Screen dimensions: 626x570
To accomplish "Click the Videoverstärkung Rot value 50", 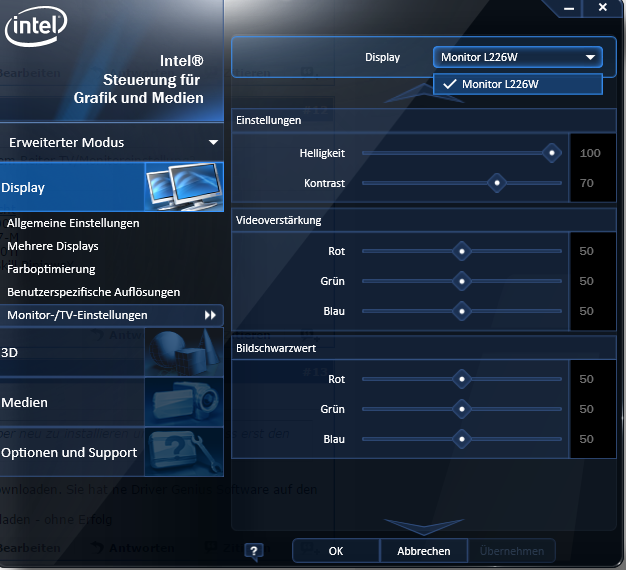I will [586, 251].
